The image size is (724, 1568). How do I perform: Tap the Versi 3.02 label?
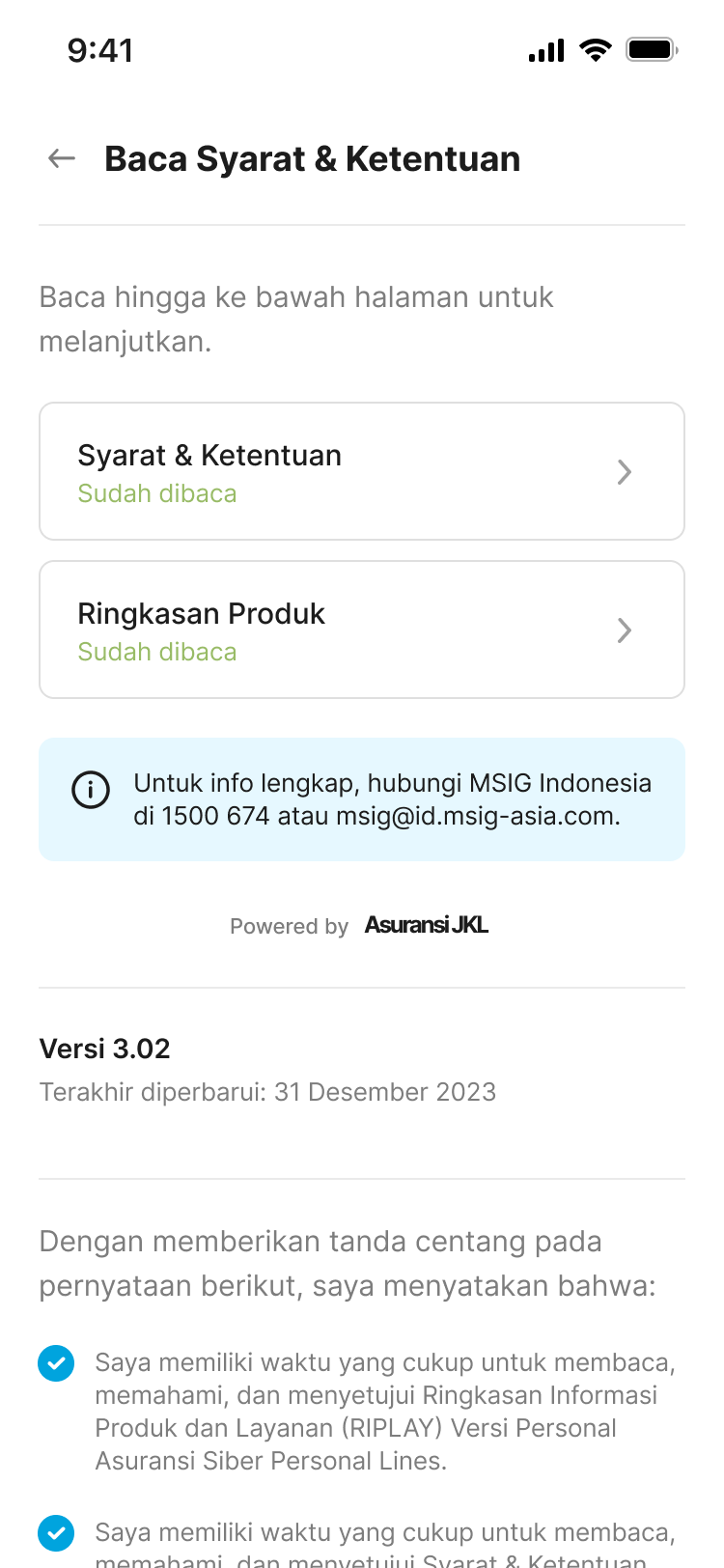(104, 1049)
